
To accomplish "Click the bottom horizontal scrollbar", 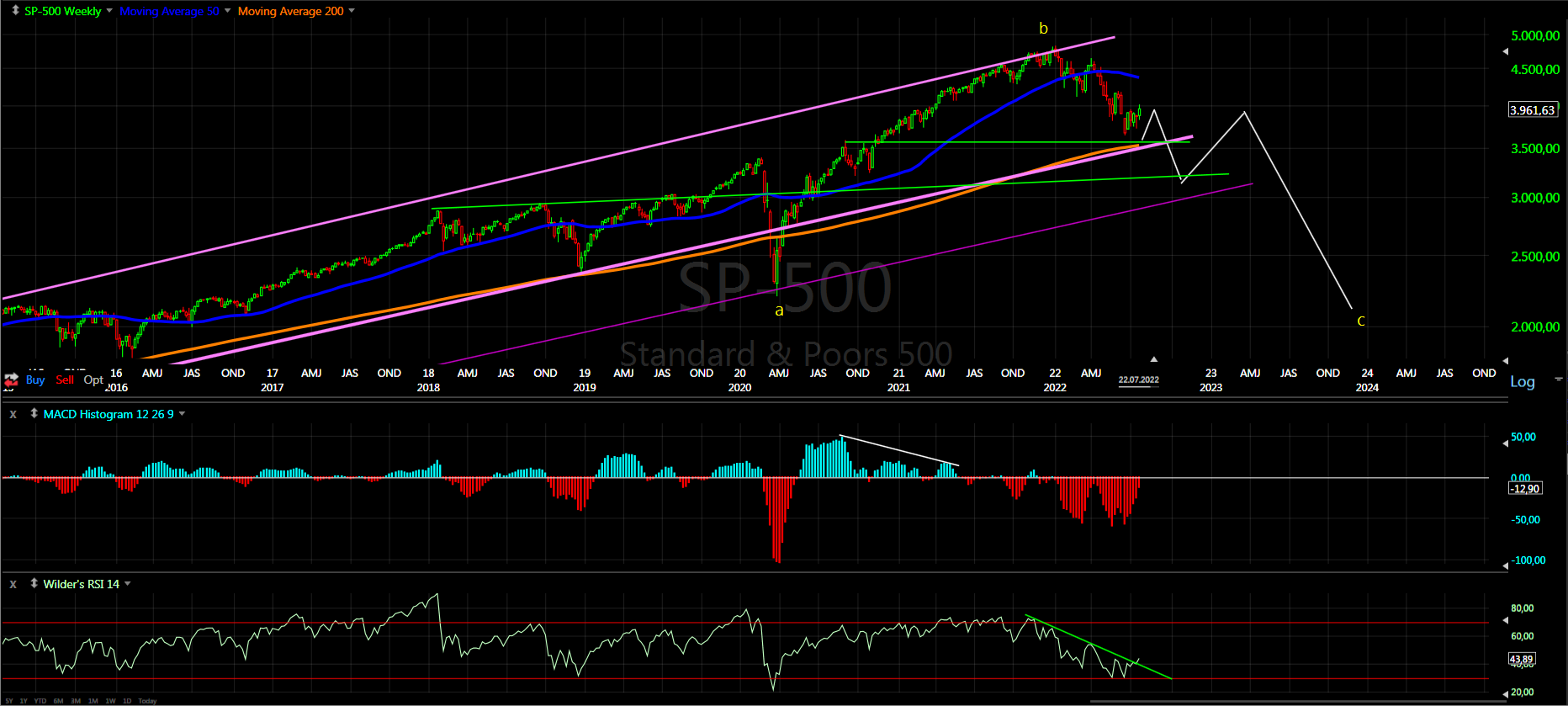I will coord(1300,702).
